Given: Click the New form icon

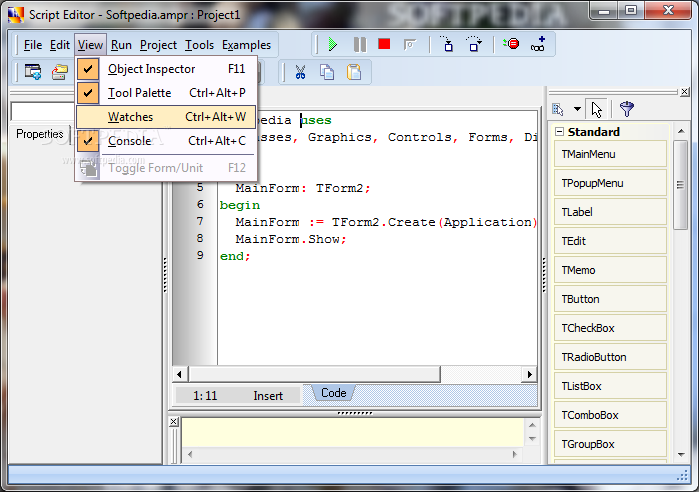Looking at the screenshot, I should [x=33, y=72].
